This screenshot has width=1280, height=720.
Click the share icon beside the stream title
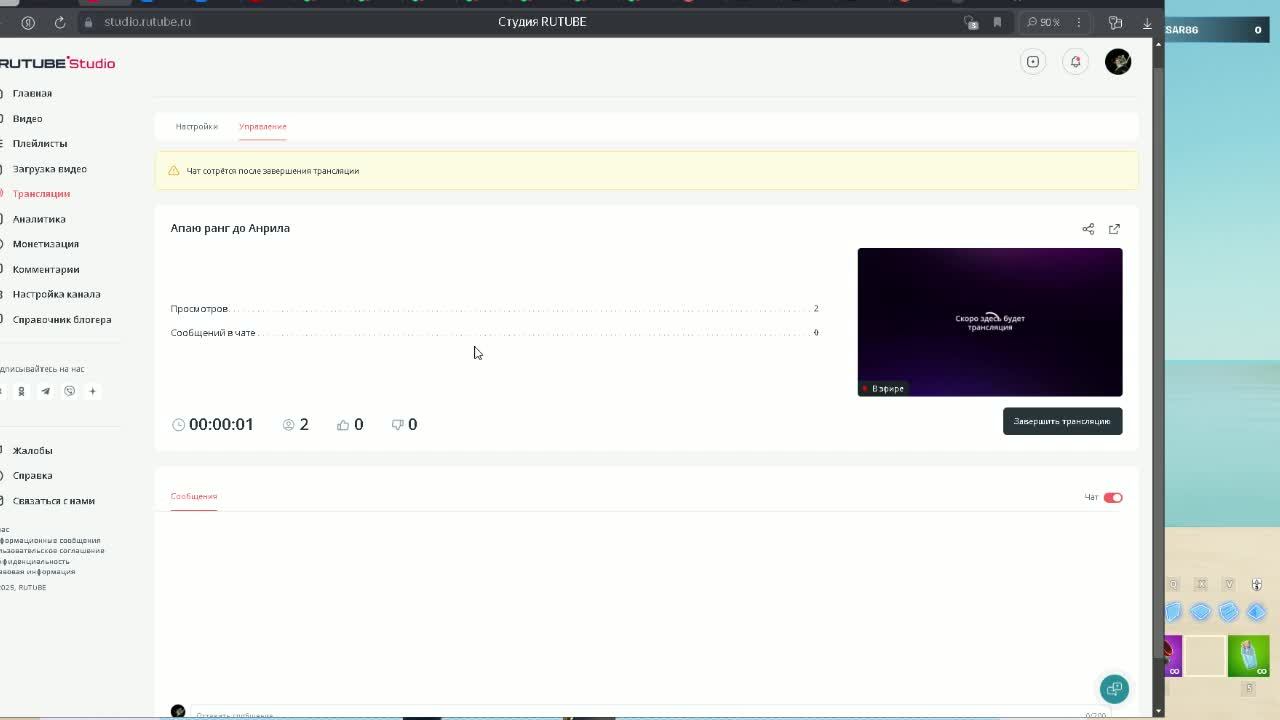pos(1088,229)
